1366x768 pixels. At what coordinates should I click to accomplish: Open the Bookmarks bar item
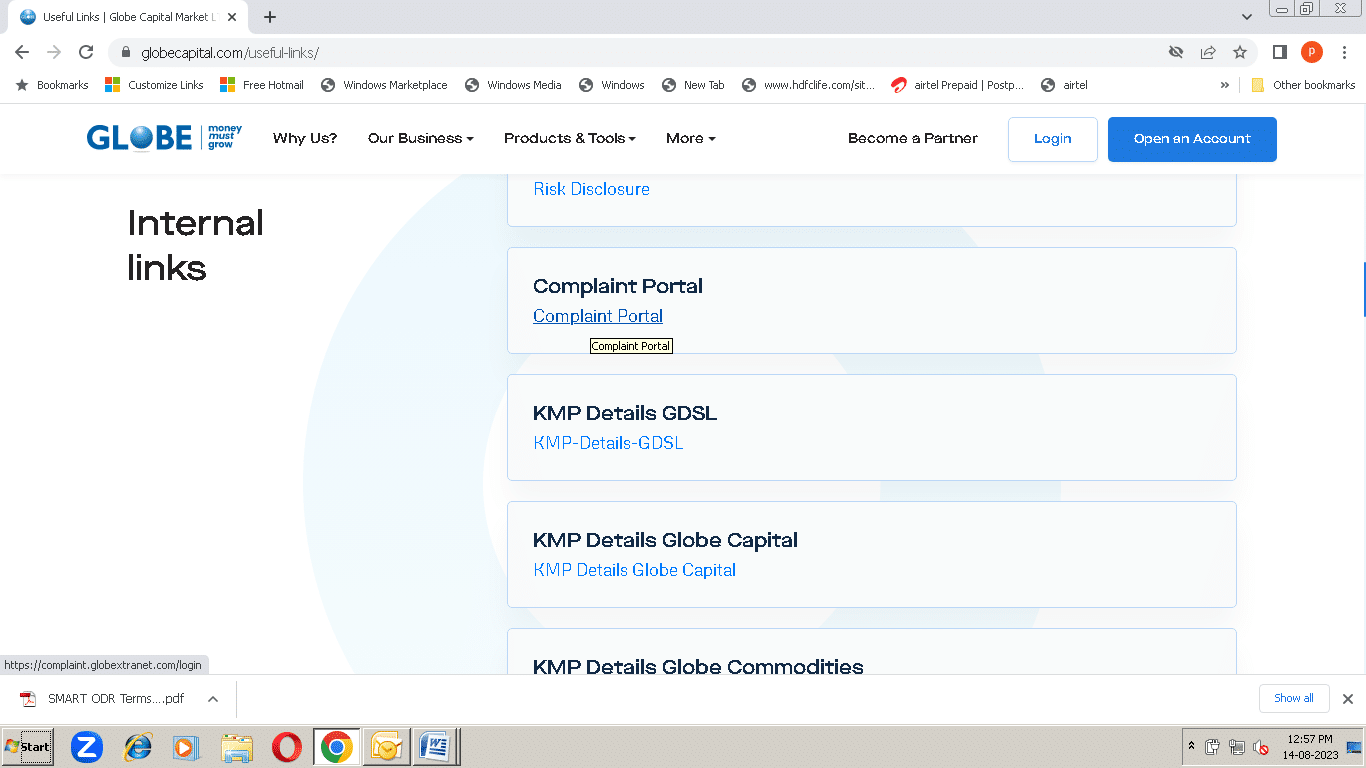52,85
